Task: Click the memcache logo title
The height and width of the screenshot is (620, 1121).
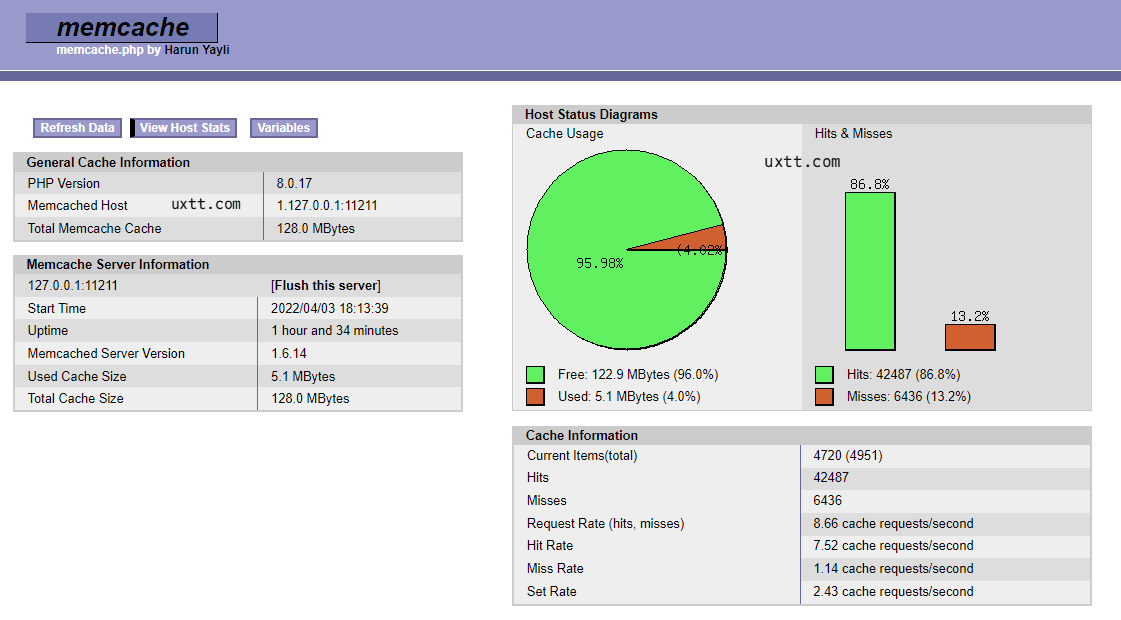Action: [121, 27]
